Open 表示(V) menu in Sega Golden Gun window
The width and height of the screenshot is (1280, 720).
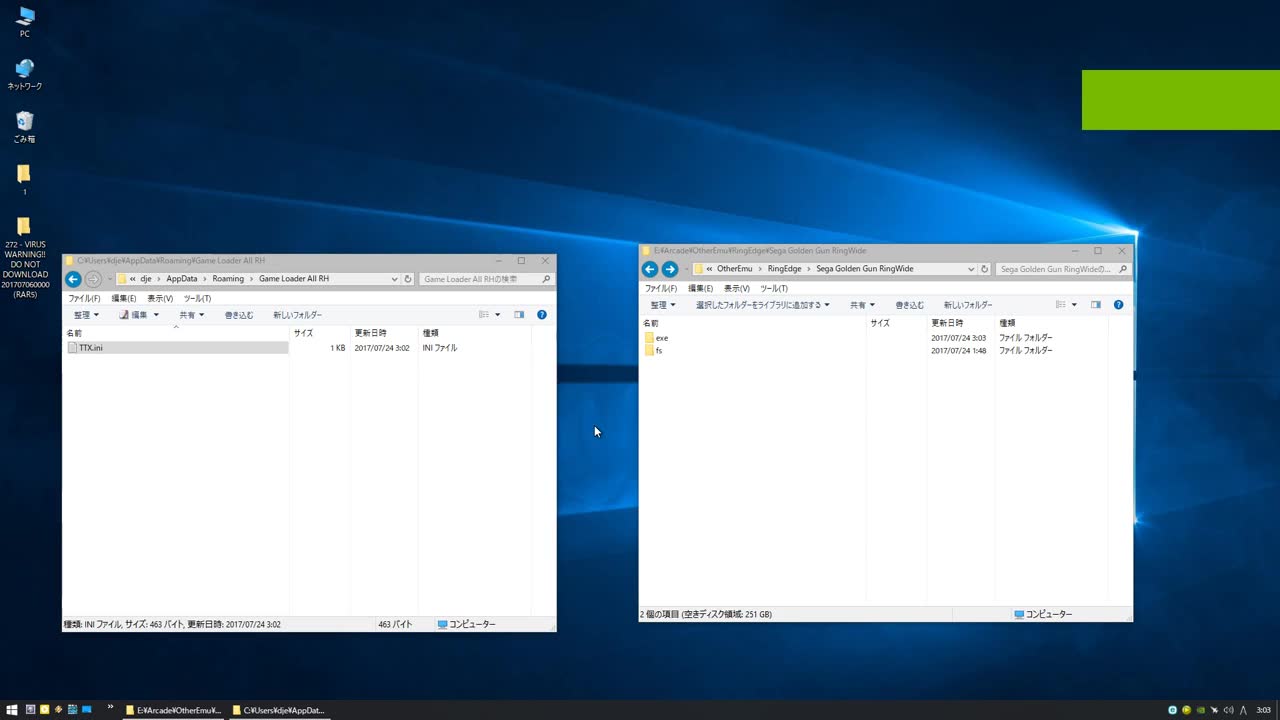click(x=737, y=288)
